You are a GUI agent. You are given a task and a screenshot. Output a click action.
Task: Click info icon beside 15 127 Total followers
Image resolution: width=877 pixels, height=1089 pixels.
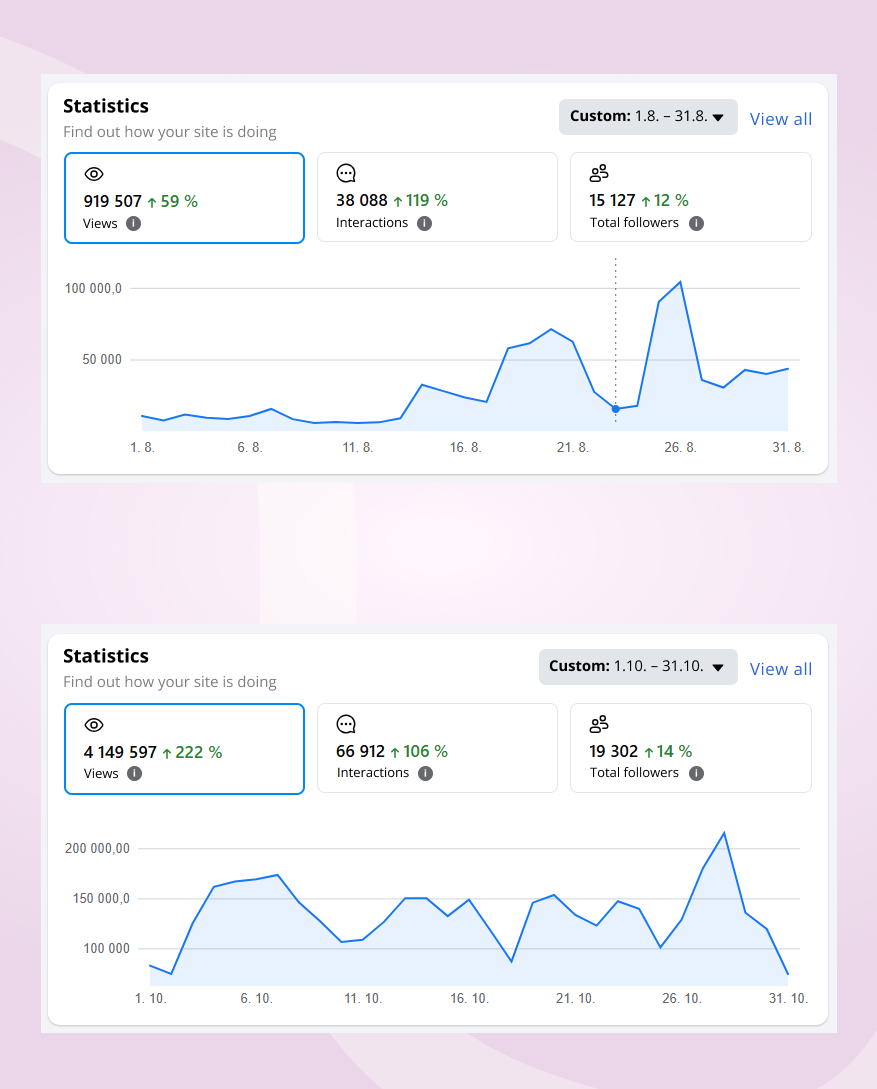pos(696,223)
